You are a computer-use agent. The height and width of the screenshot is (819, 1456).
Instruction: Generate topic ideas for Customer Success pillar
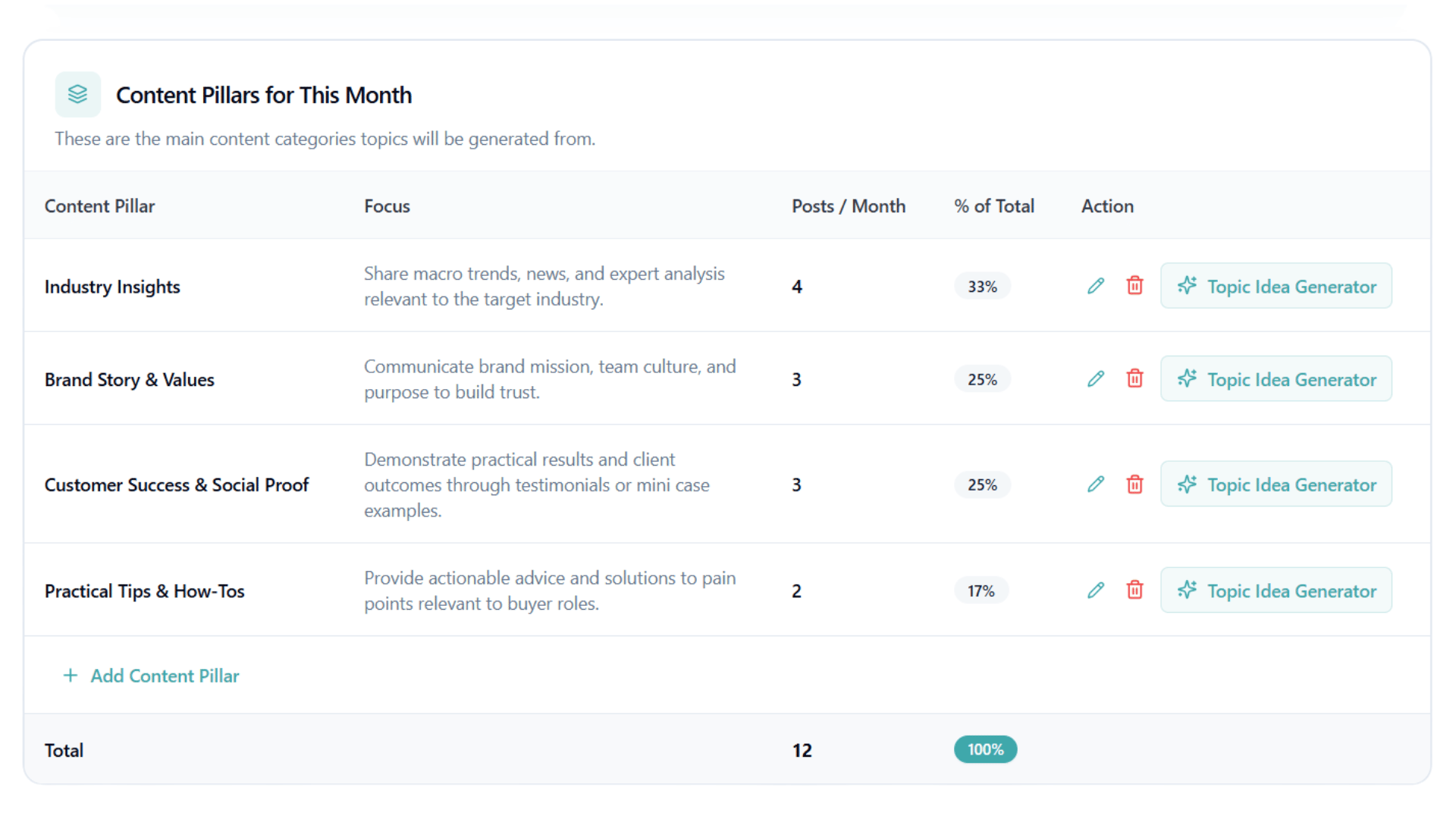pyautogui.click(x=1276, y=485)
